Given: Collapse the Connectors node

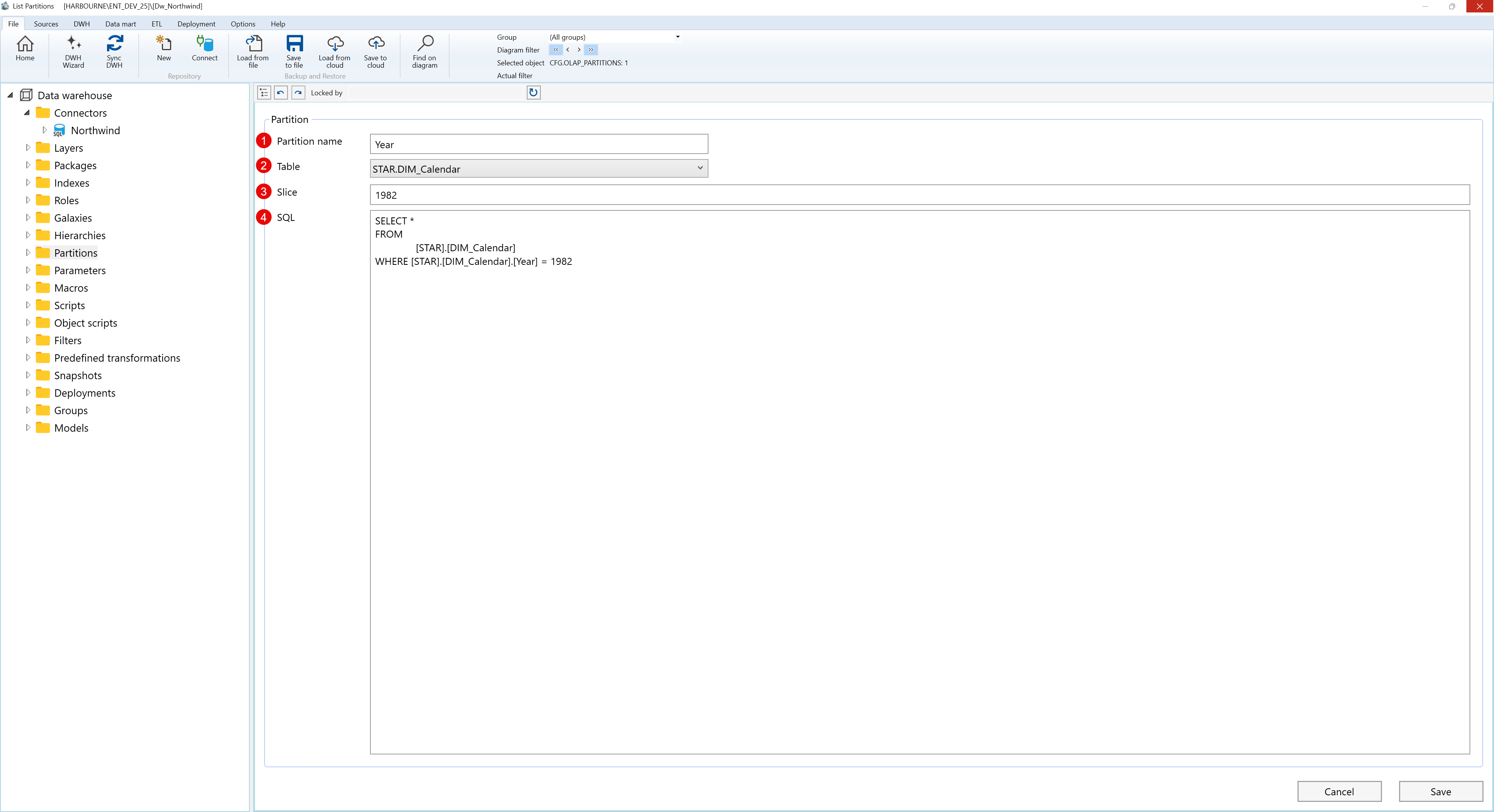Looking at the screenshot, I should pyautogui.click(x=27, y=112).
